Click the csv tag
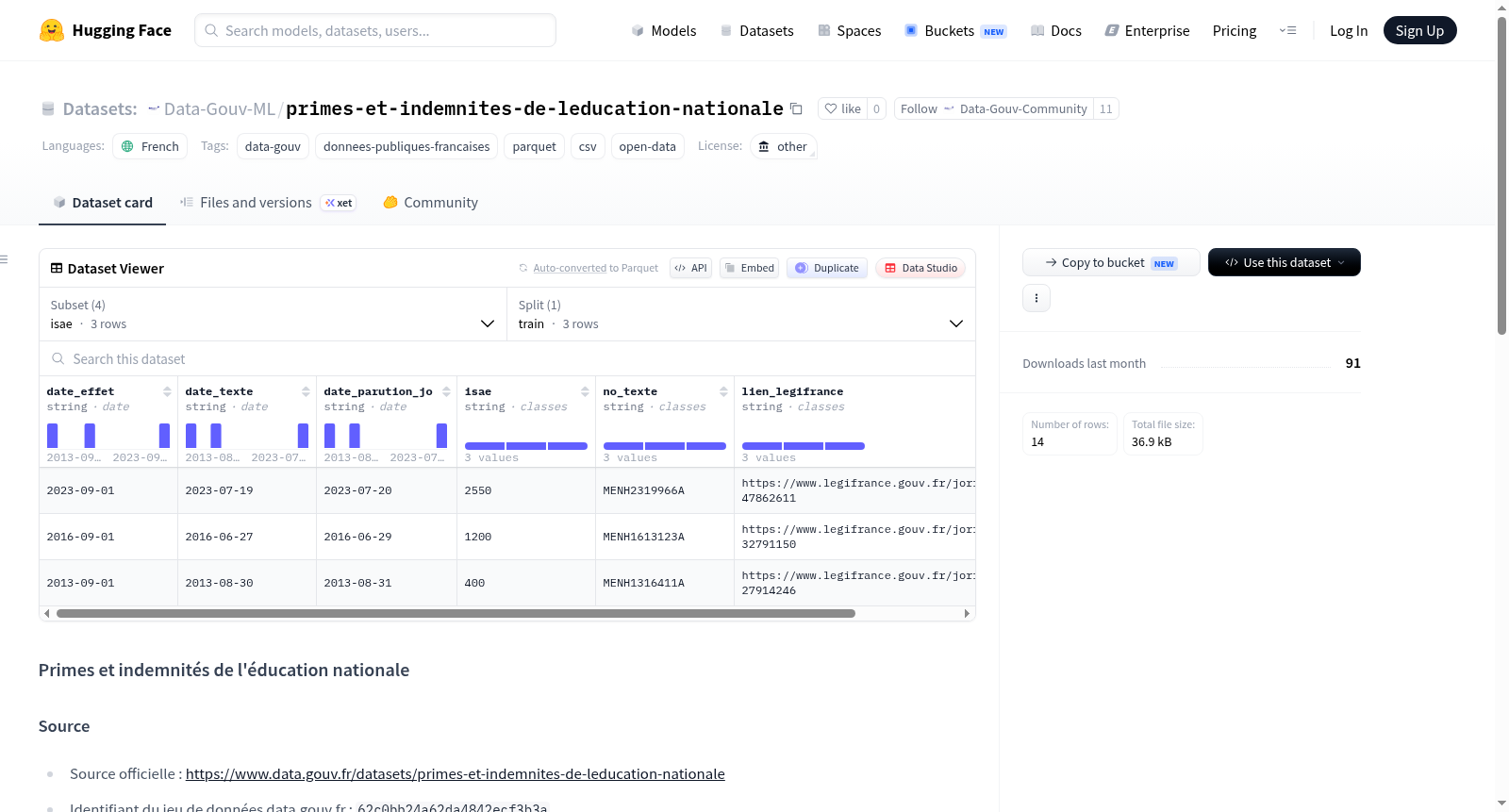Screen dimensions: 1509x812 coord(588,146)
